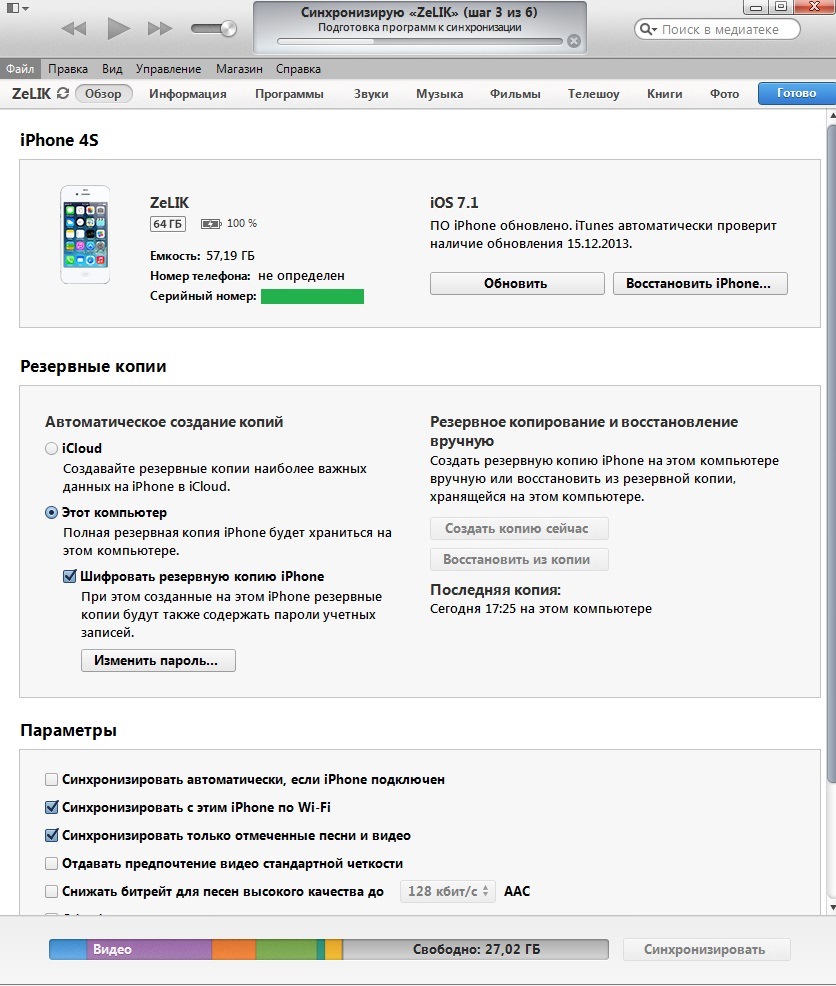Image resolution: width=836 pixels, height=986 pixels.
Task: Click the iPhone 4S device image
Action: pos(85,235)
